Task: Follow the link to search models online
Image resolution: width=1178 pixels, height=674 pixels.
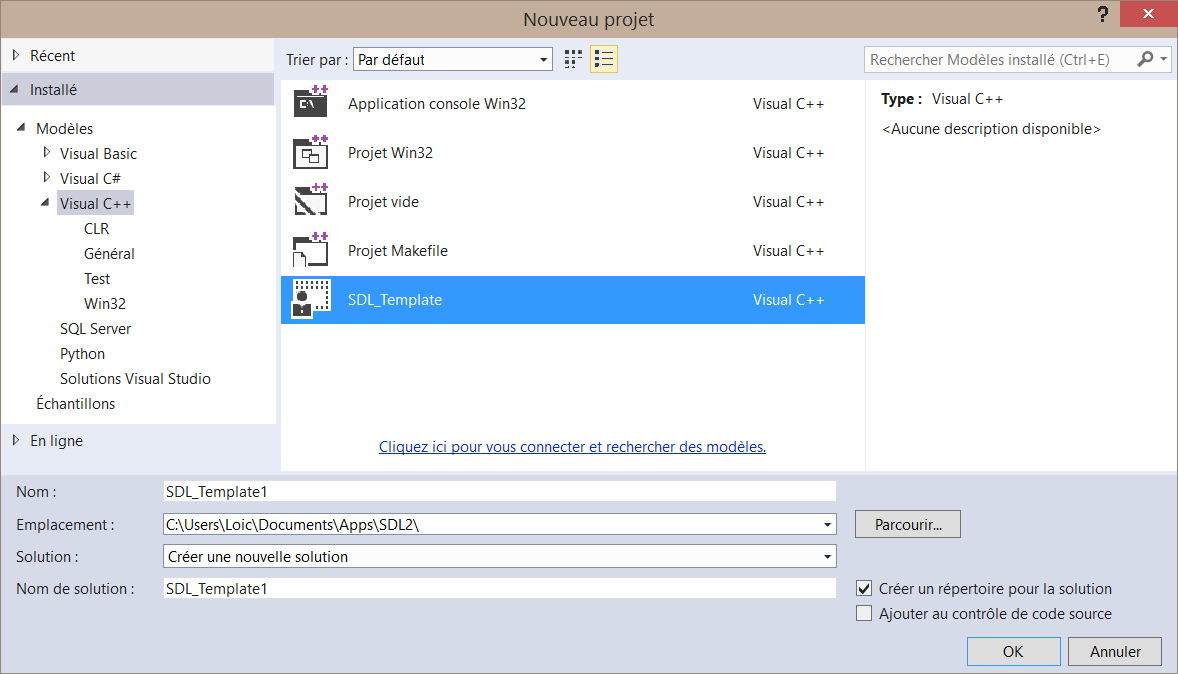Action: coord(572,447)
